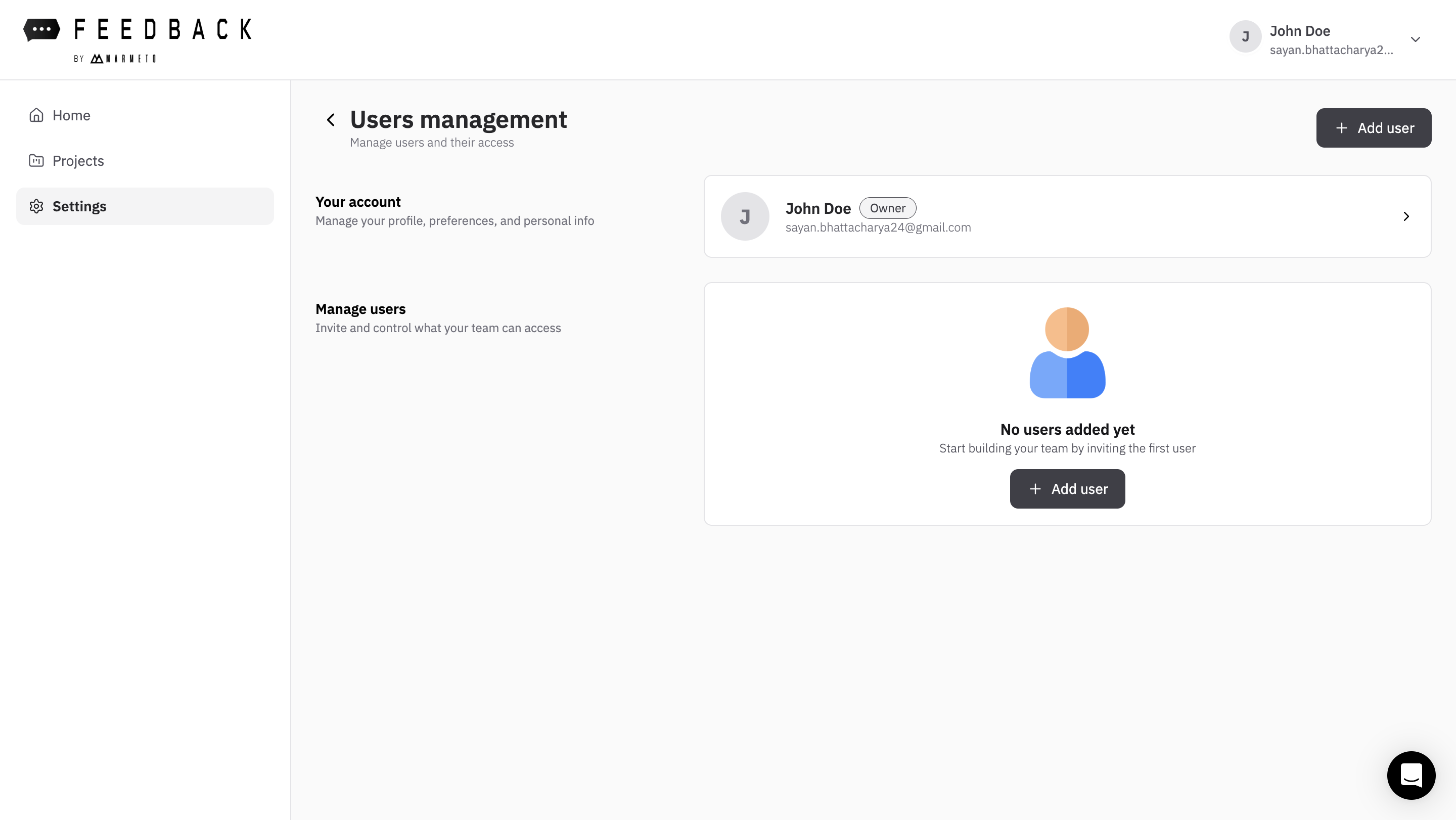Open John Doe account details via right chevron
Image resolution: width=1456 pixels, height=820 pixels.
pyautogui.click(x=1406, y=216)
